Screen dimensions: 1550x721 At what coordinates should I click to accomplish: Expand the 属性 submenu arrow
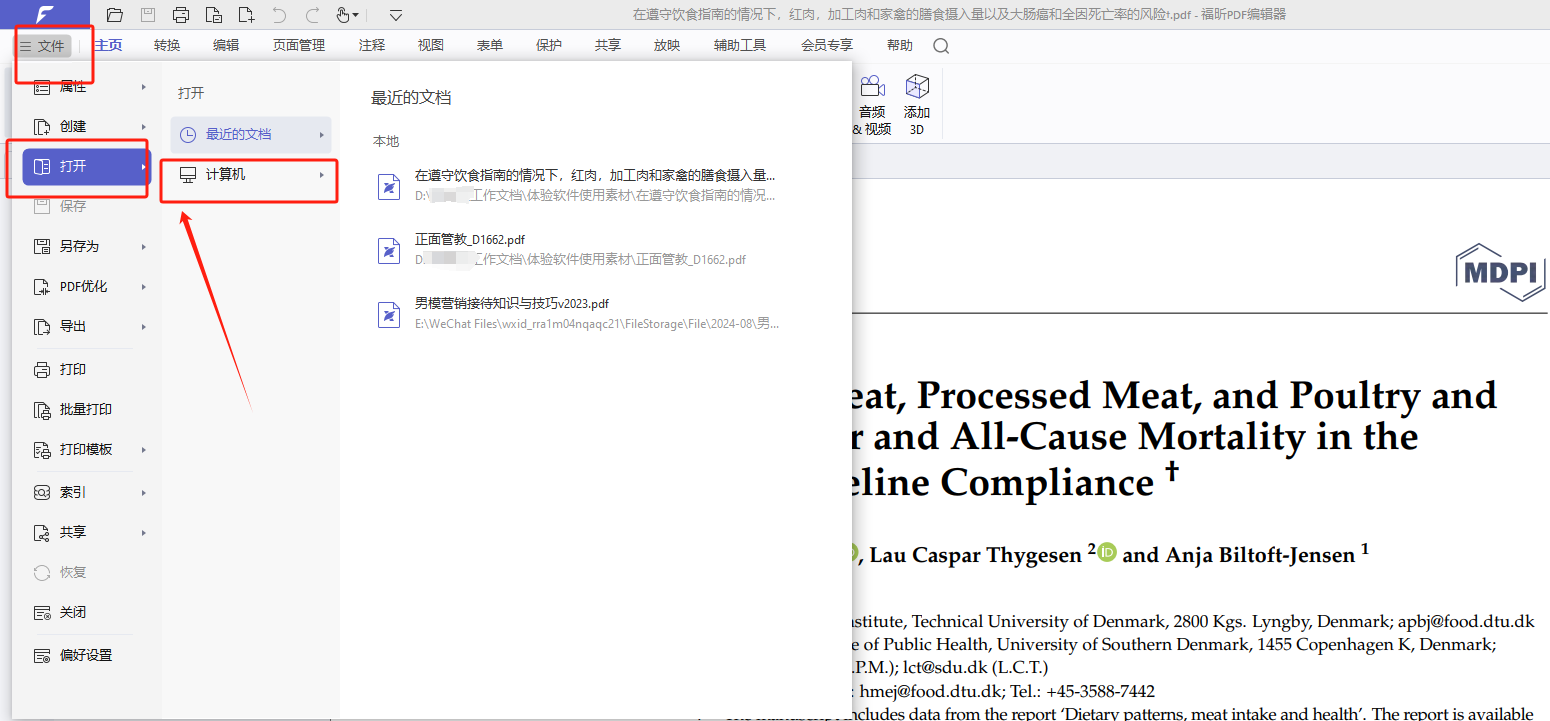click(x=144, y=87)
